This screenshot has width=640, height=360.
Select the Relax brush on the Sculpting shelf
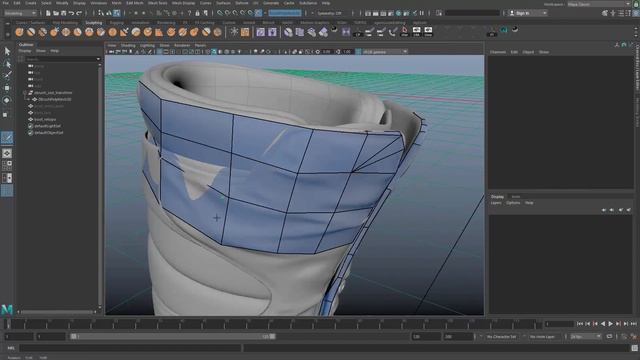coord(42,32)
